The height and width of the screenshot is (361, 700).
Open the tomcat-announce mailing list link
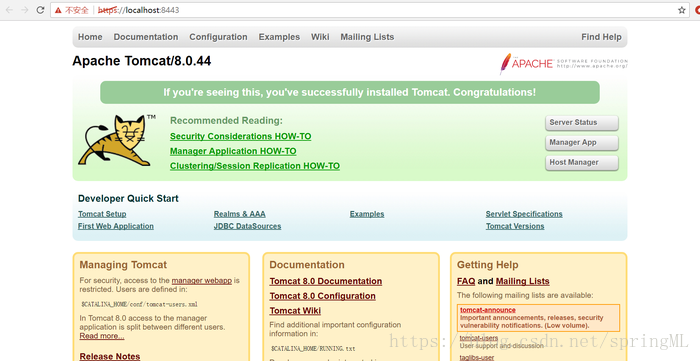pyautogui.click(x=488, y=310)
